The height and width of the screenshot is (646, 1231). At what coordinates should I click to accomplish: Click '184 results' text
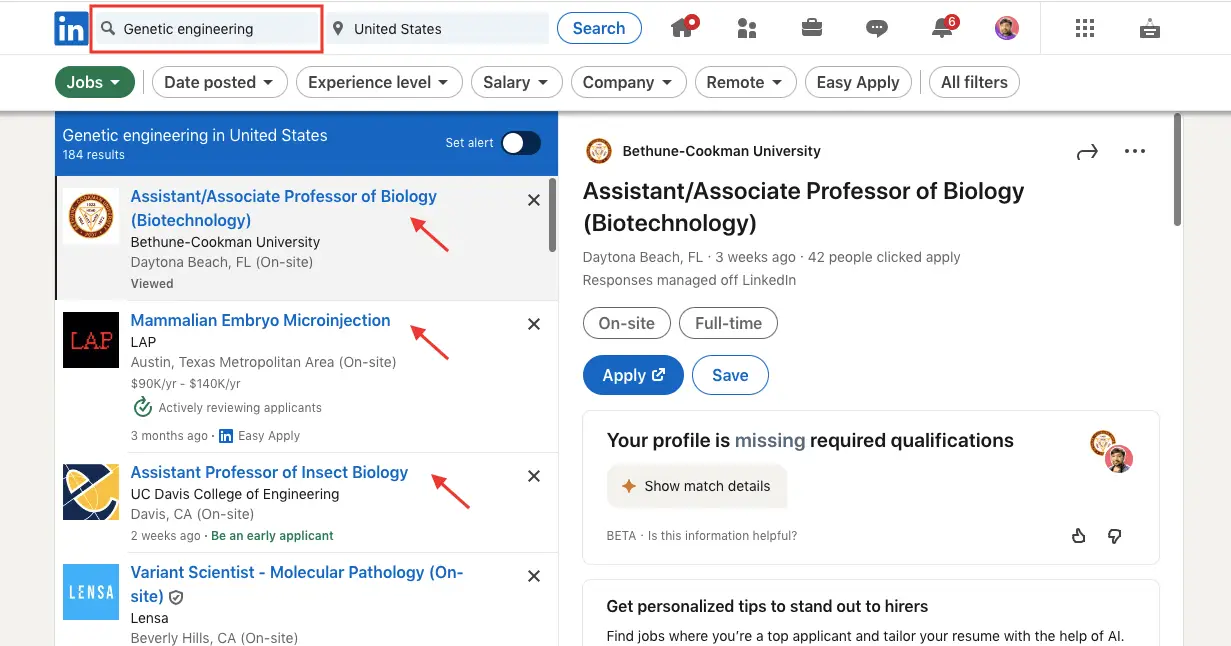point(93,155)
